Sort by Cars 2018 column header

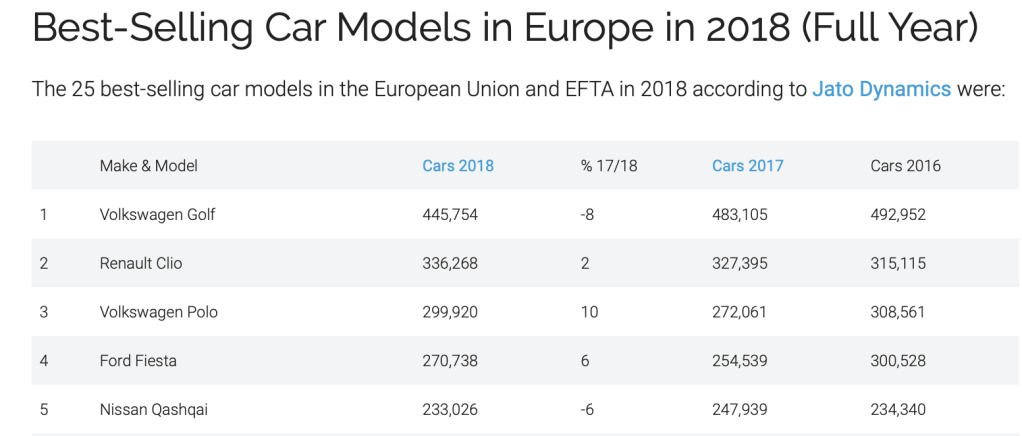(x=458, y=166)
